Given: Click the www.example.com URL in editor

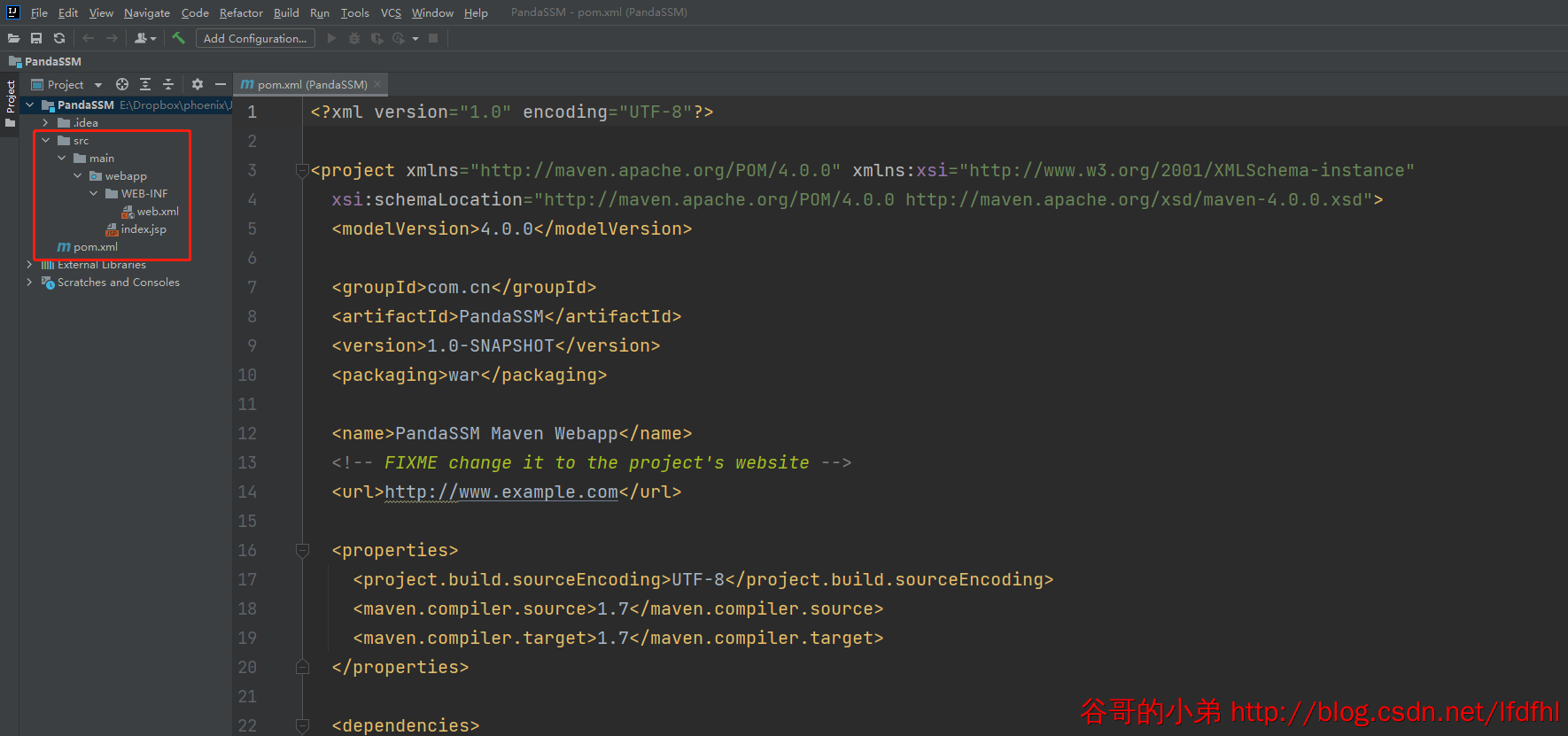Looking at the screenshot, I should click(501, 492).
